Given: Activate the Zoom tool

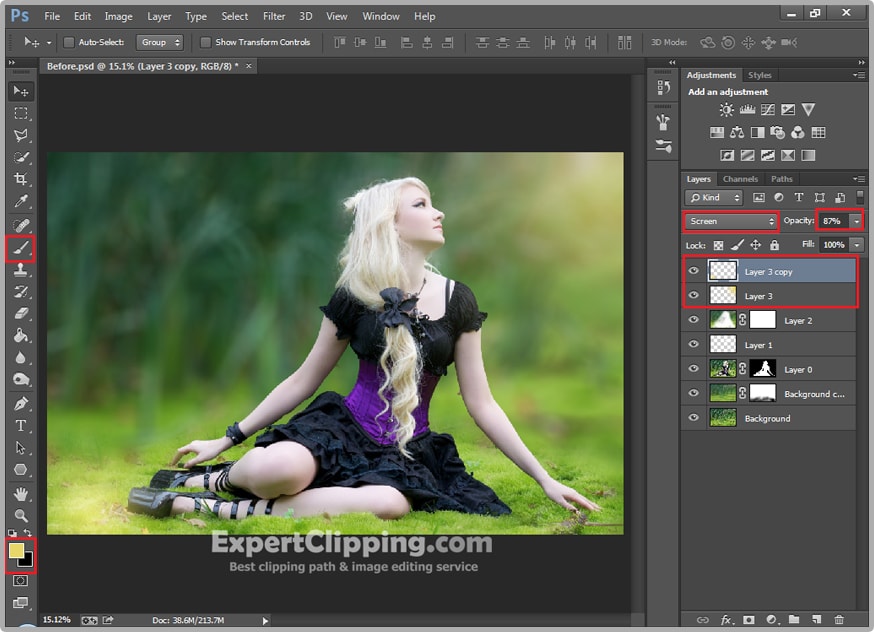Looking at the screenshot, I should (21, 516).
